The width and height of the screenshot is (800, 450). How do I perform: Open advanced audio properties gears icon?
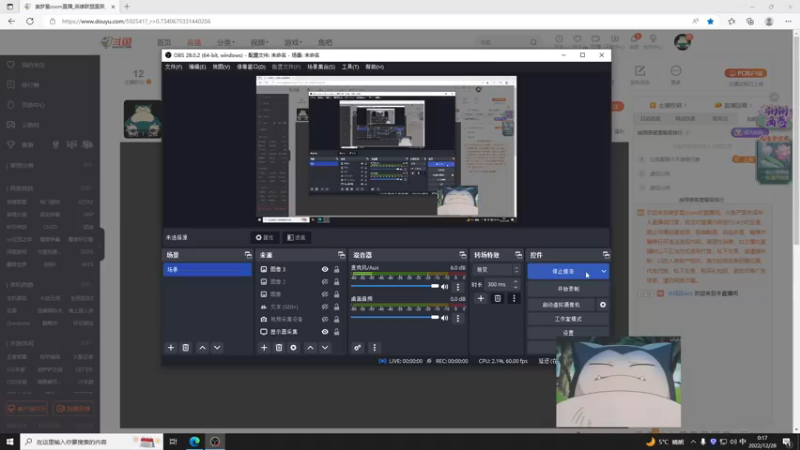point(358,347)
